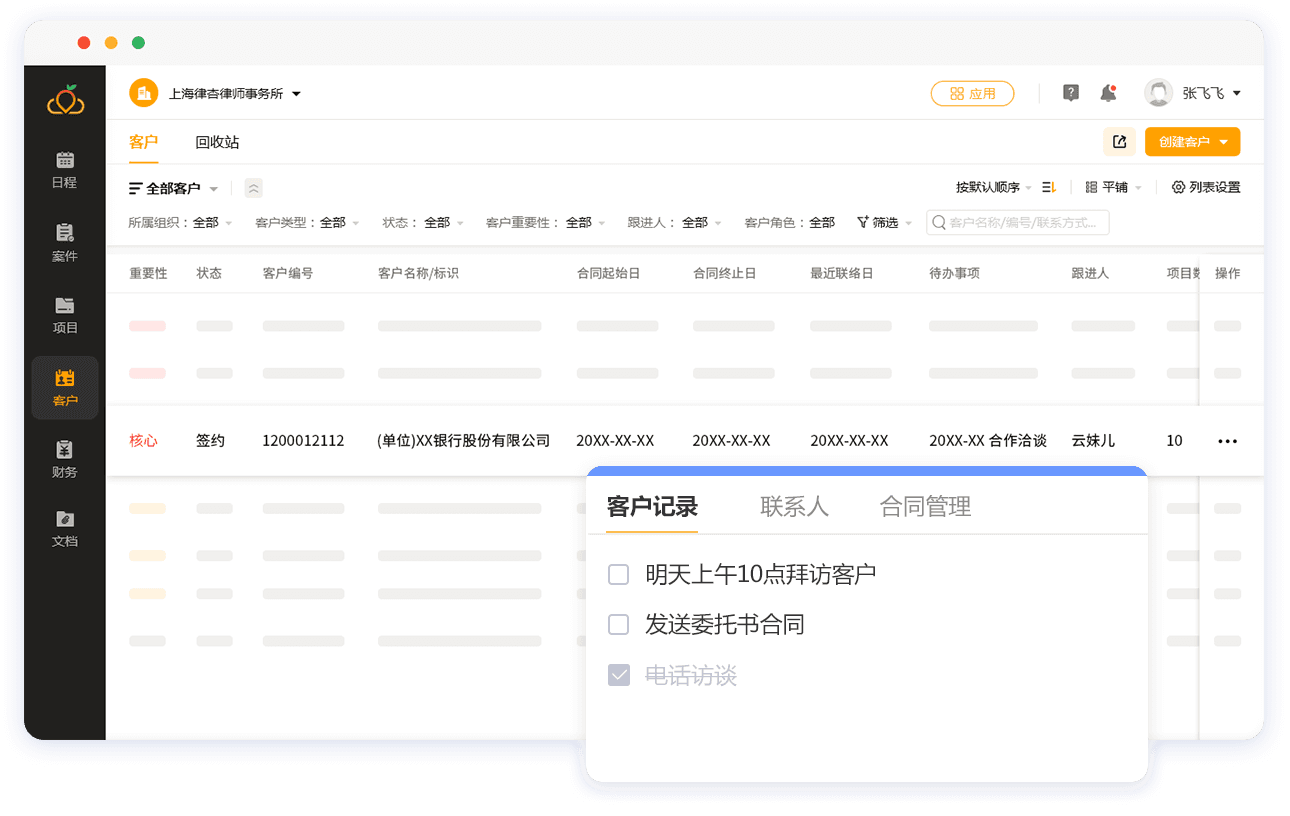1290x816 pixels.
Task: Open the 财务 finance section in the sidebar
Action: pos(65,457)
